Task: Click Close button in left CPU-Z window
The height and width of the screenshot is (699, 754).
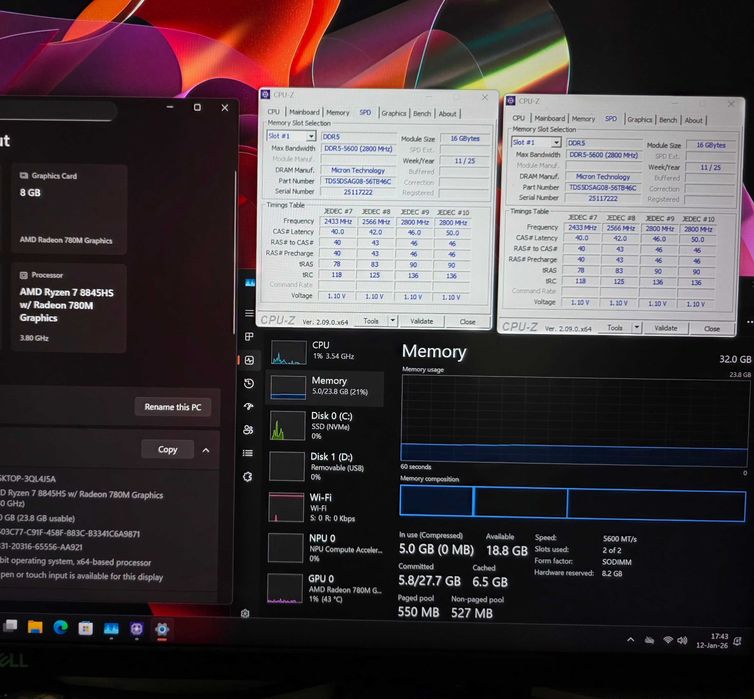Action: tap(467, 322)
